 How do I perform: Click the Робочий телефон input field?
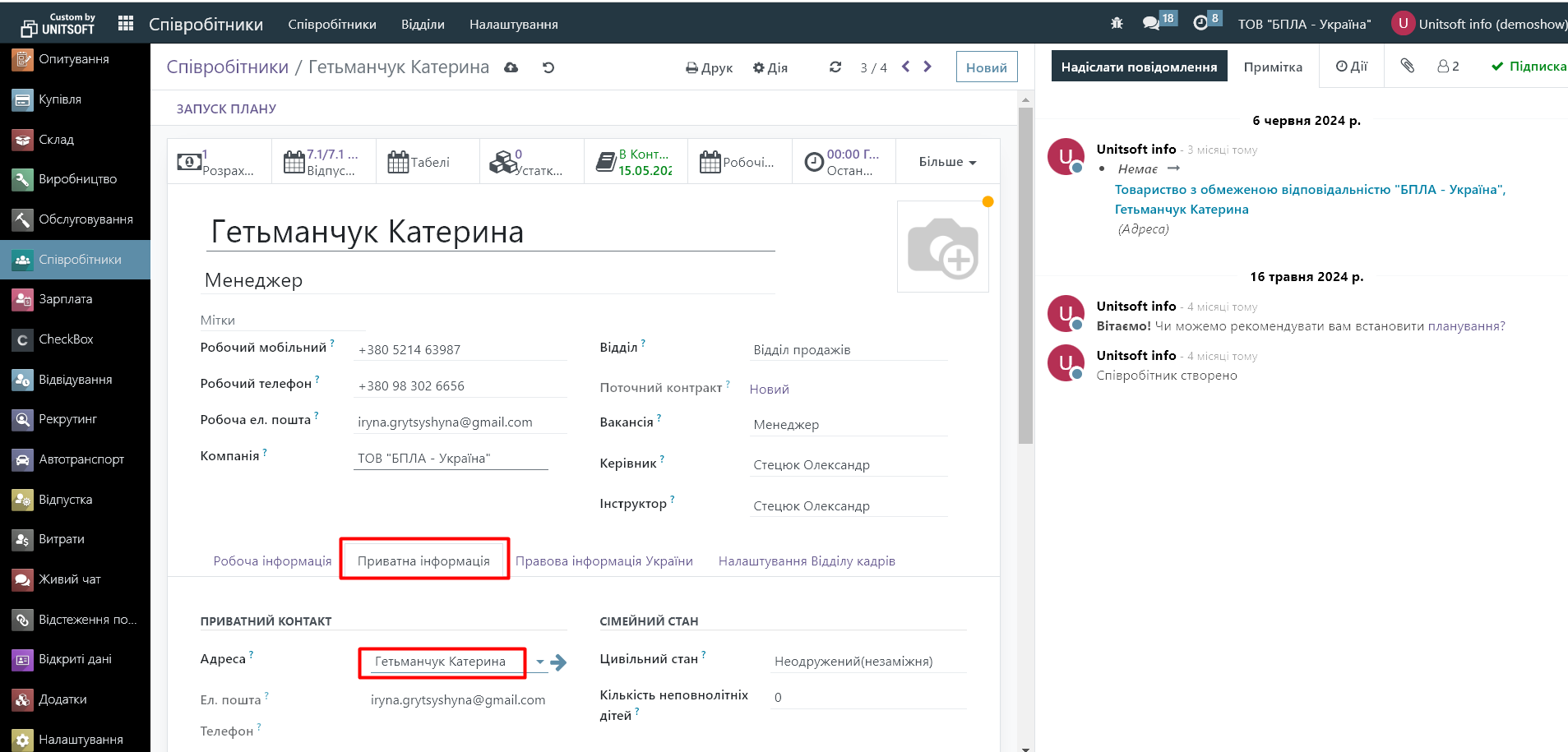[x=460, y=386]
